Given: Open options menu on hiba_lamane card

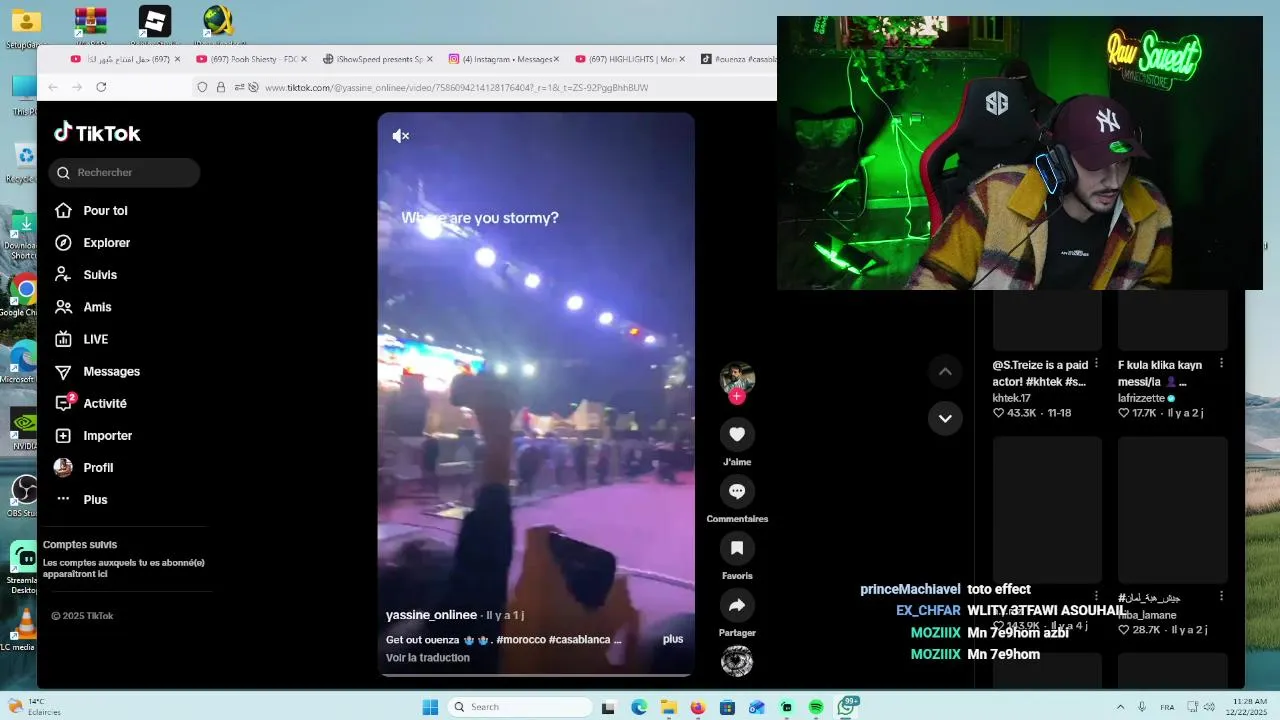Looking at the screenshot, I should tap(1222, 596).
